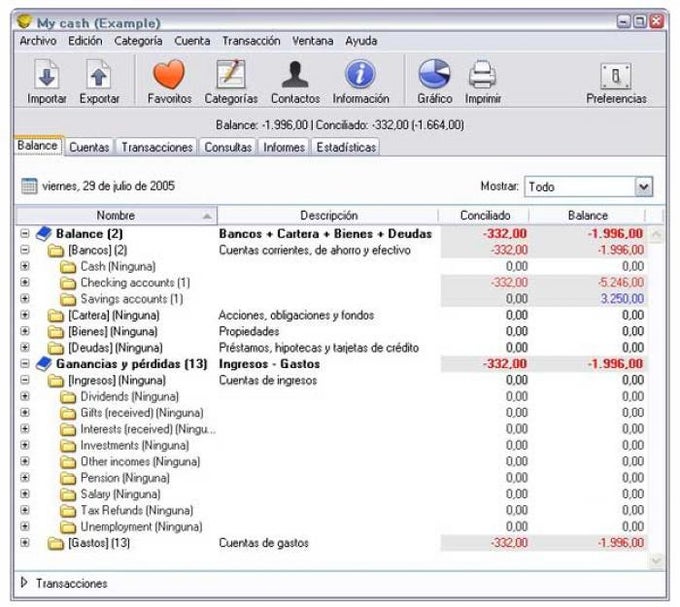Click the folder icon of [Gastos] (13)

click(x=56, y=543)
